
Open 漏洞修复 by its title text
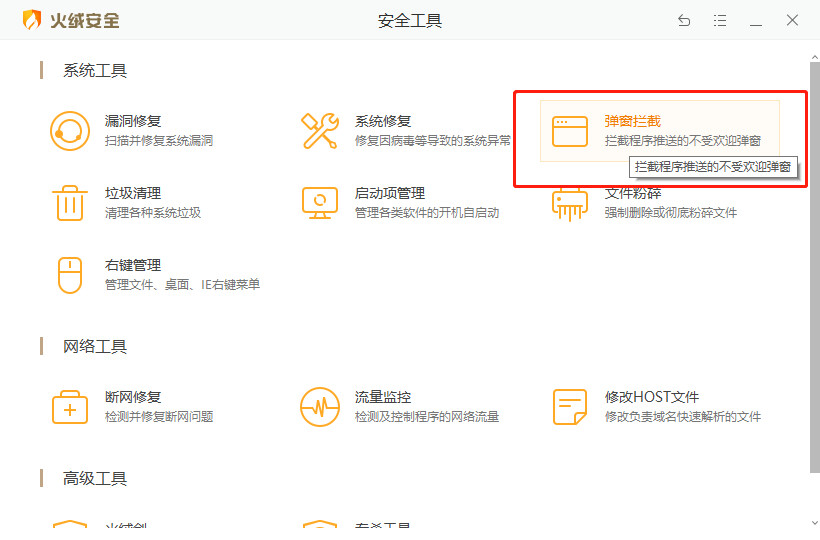click(133, 121)
